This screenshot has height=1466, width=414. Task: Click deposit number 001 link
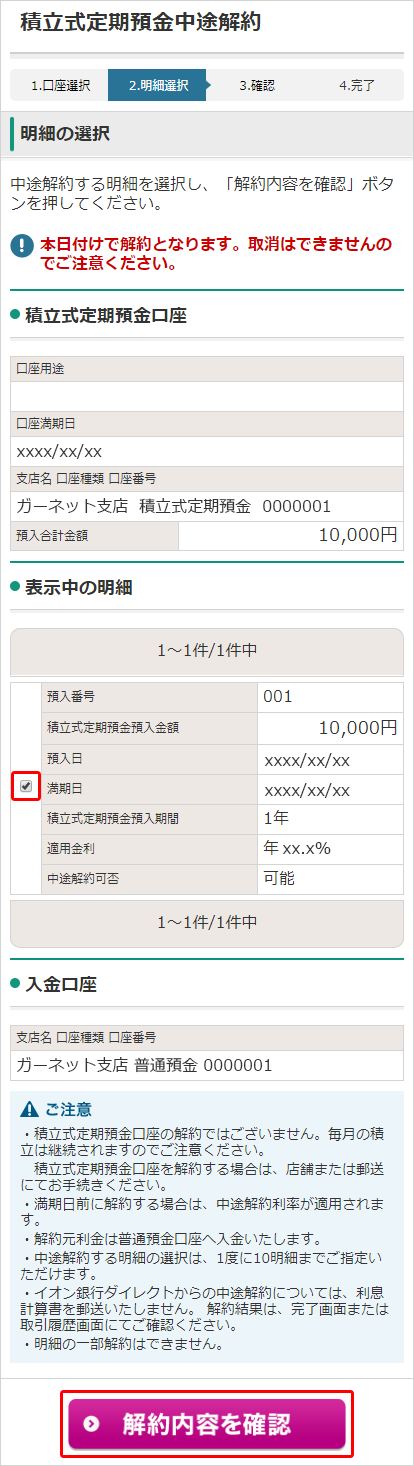click(x=277, y=696)
